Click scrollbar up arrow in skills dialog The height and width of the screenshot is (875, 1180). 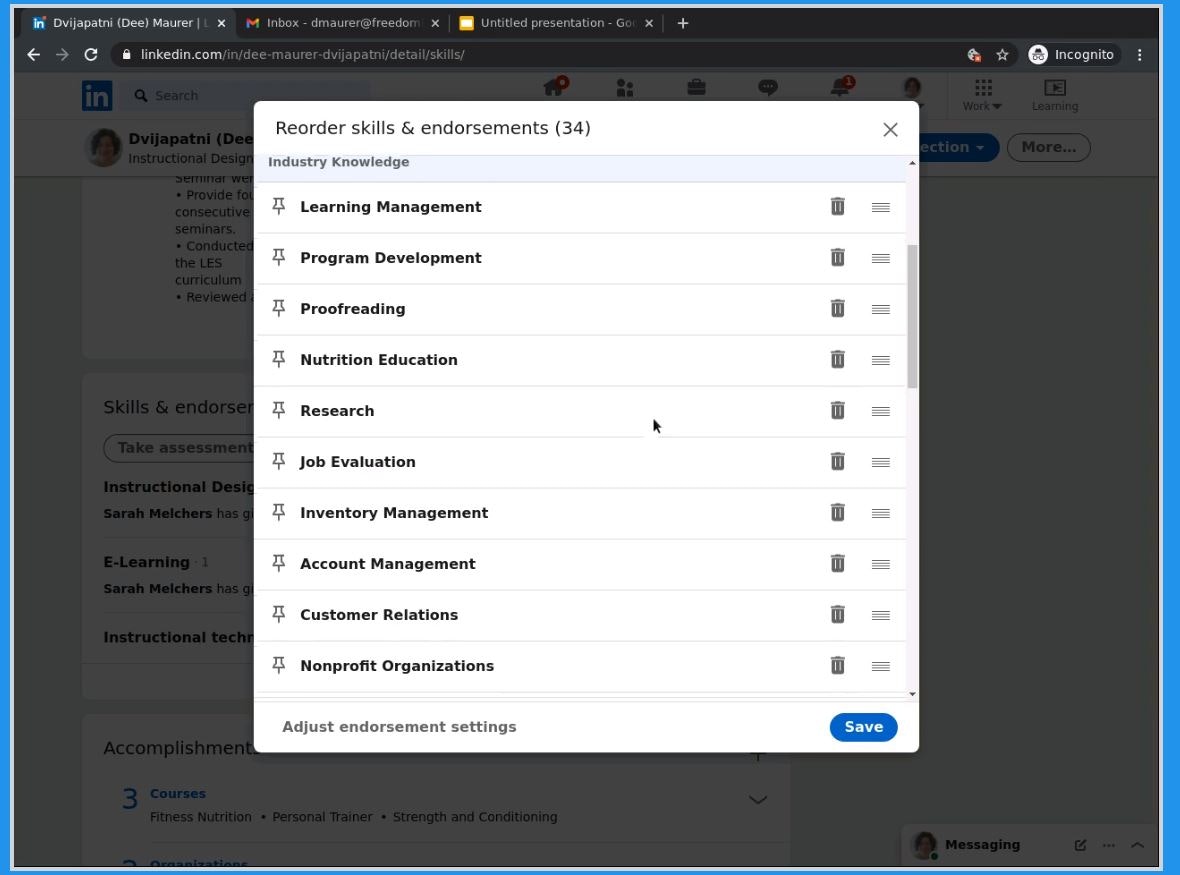(x=912, y=163)
